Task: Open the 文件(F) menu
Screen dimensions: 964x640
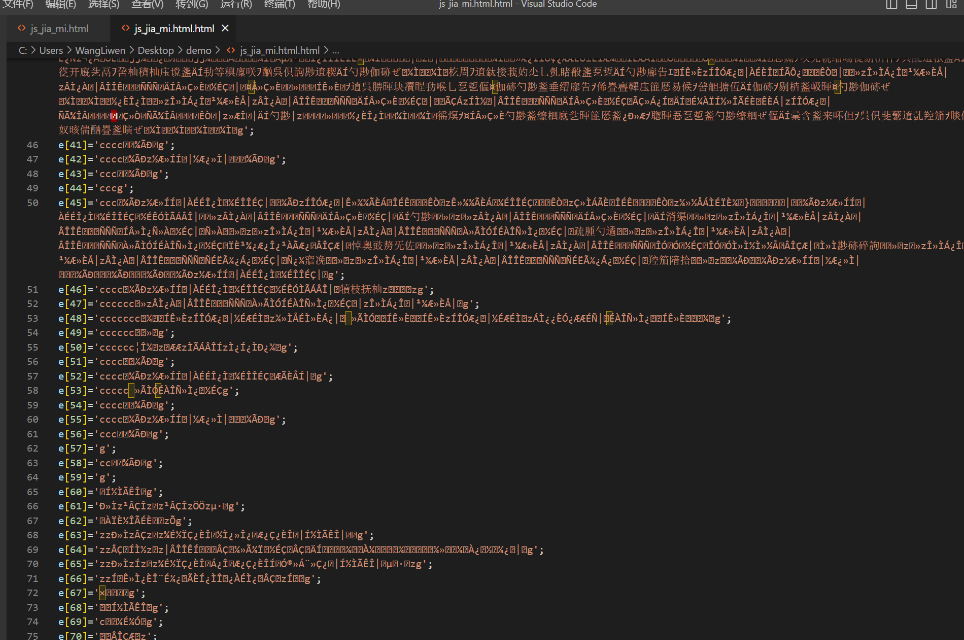Action: (18, 4)
